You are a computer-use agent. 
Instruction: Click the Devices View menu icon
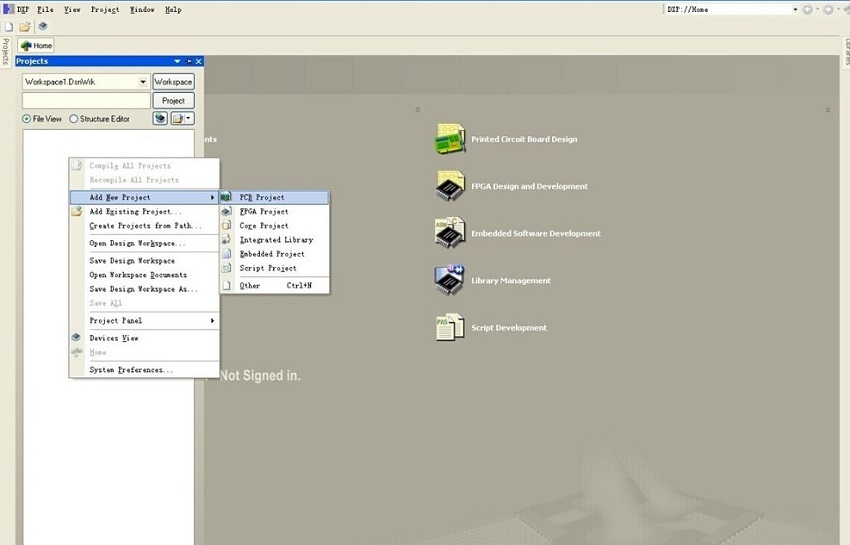click(x=76, y=337)
